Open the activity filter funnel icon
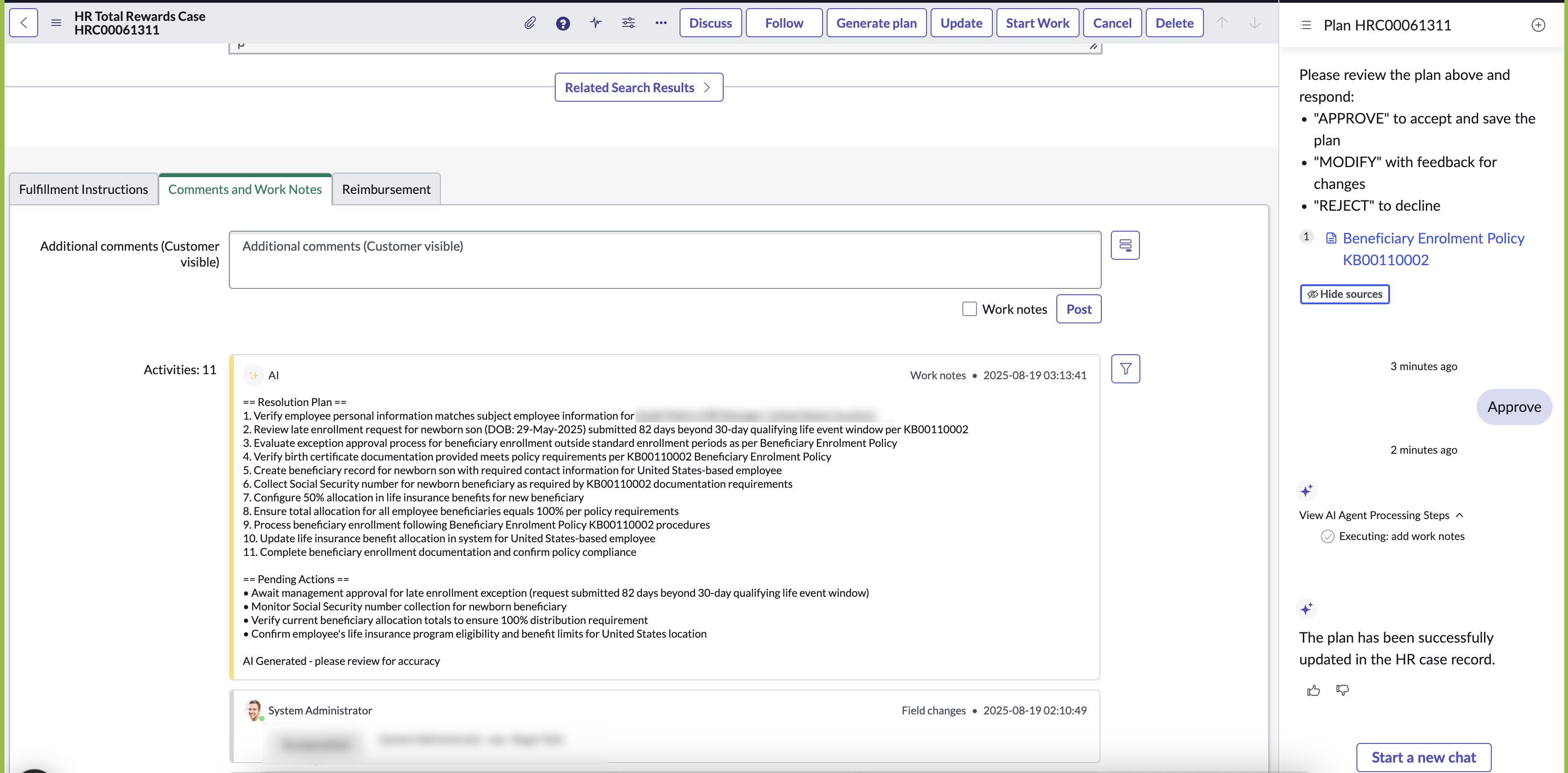 tap(1125, 369)
